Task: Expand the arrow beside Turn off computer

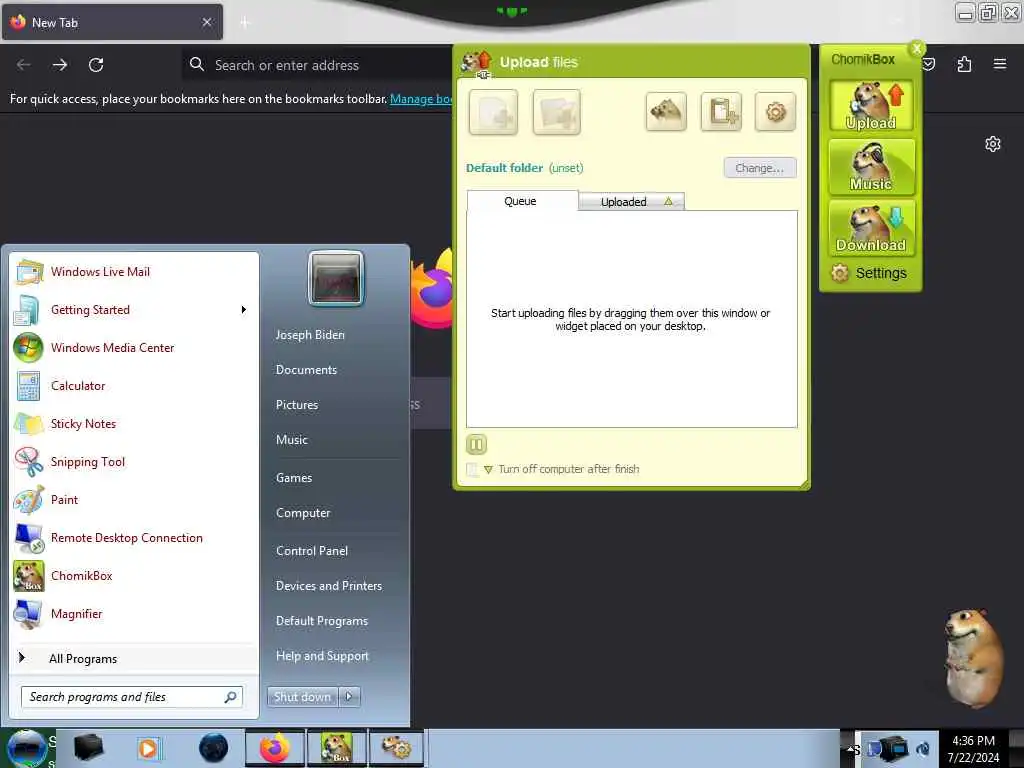Action: pos(488,470)
